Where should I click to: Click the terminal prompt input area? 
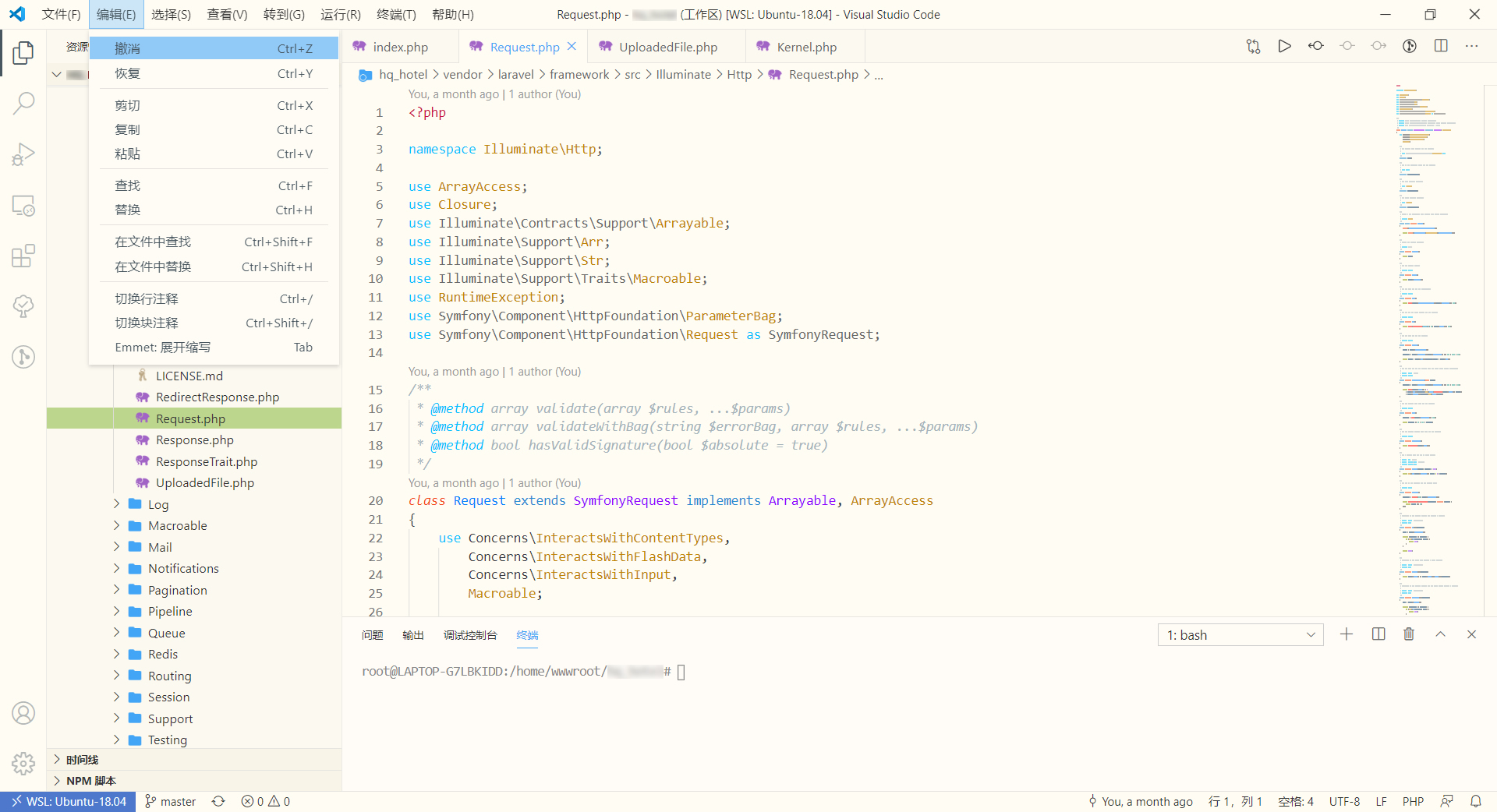pyautogui.click(x=681, y=672)
